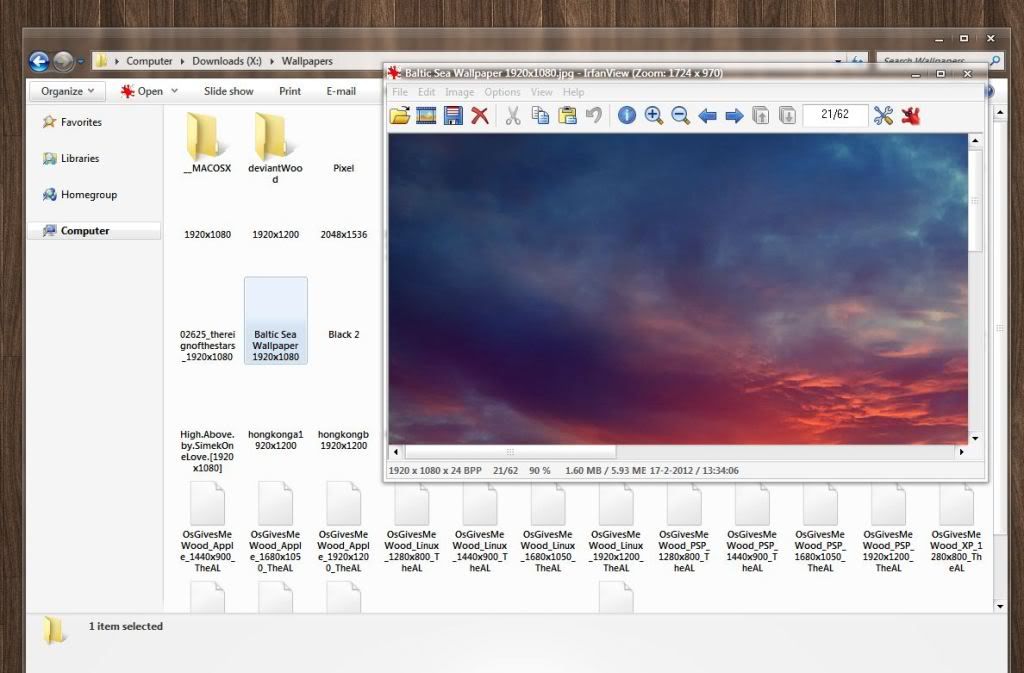Open the Options menu in IrfanView
1024x673 pixels.
tap(502, 92)
